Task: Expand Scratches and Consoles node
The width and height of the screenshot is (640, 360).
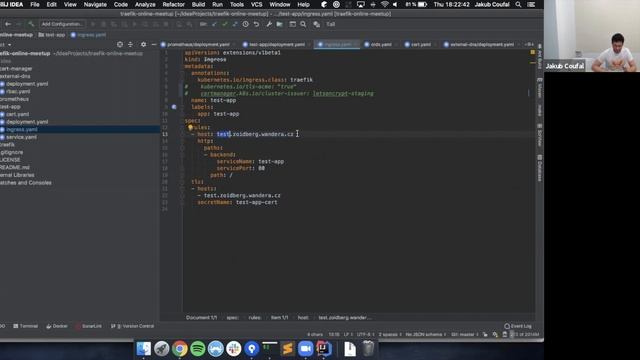Action: (26, 183)
